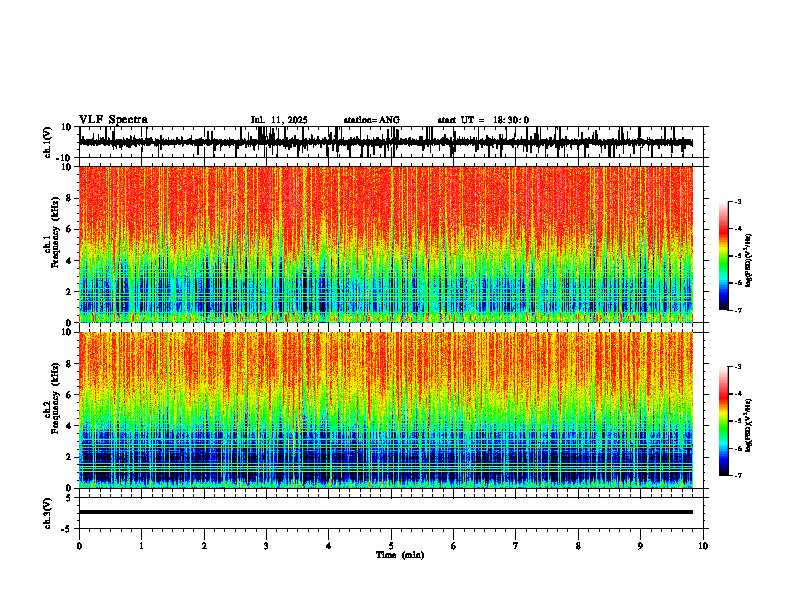Click the "3" minute tick on time axis

point(266,546)
